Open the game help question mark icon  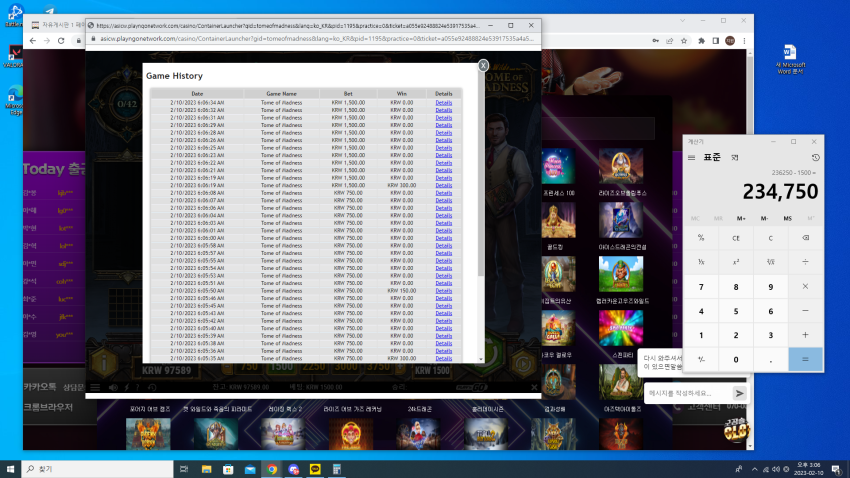pyautogui.click(x=138, y=387)
